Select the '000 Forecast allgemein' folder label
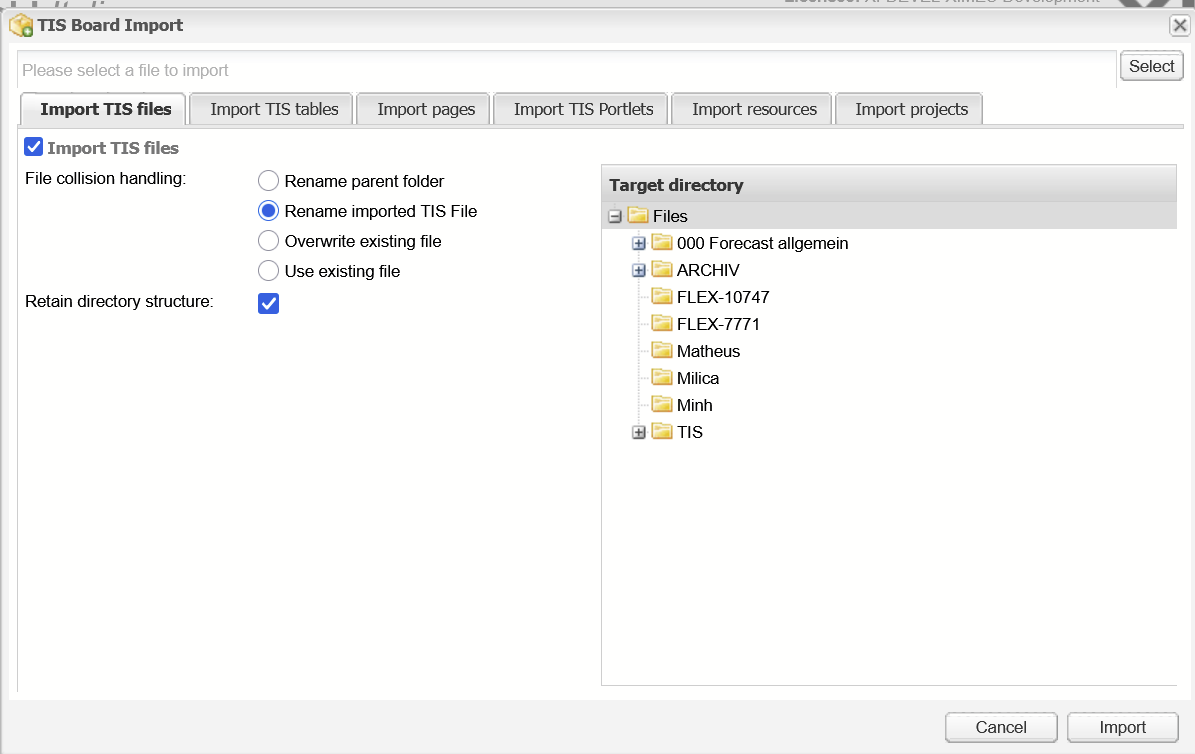The height and width of the screenshot is (754, 1195). (x=762, y=243)
